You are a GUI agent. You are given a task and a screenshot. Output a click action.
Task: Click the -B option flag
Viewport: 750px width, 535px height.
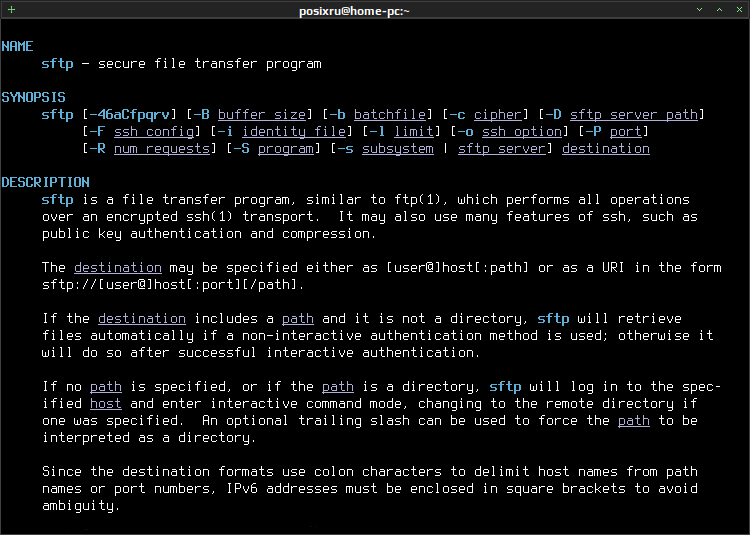pyautogui.click(x=202, y=115)
